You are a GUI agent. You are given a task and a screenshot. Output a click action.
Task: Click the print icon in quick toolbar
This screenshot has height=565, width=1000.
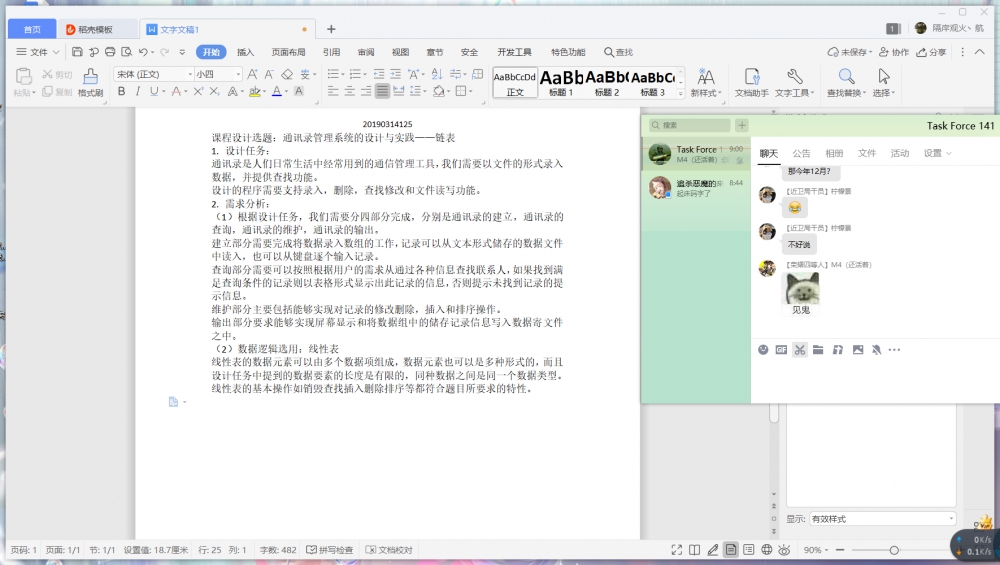110,52
